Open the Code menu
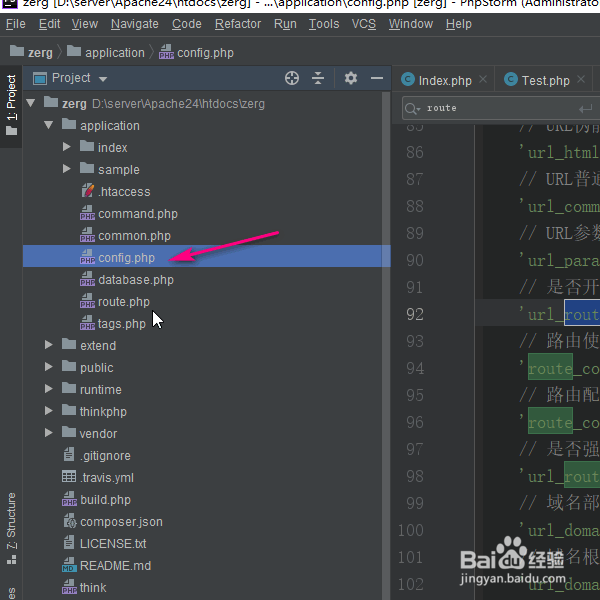This screenshot has height=600, width=600. pos(186,24)
